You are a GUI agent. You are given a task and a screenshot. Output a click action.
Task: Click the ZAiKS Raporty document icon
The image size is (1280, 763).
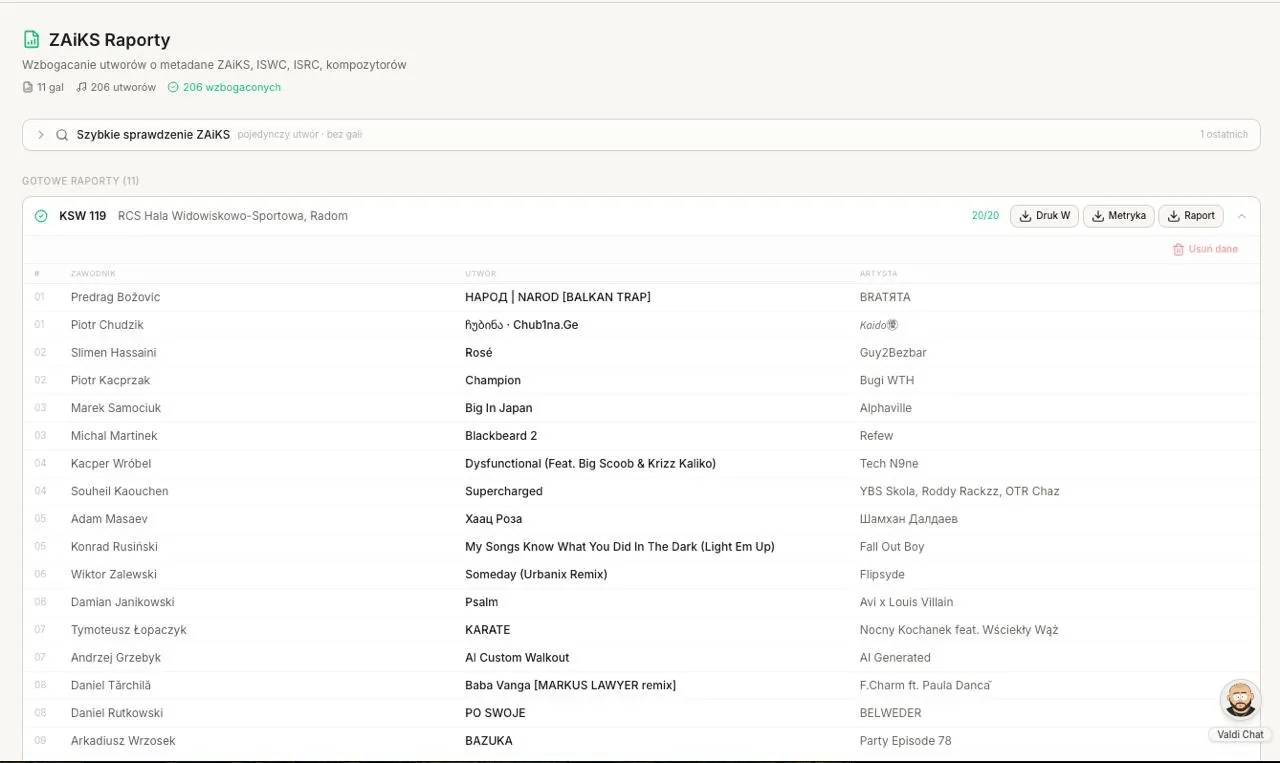(32, 40)
